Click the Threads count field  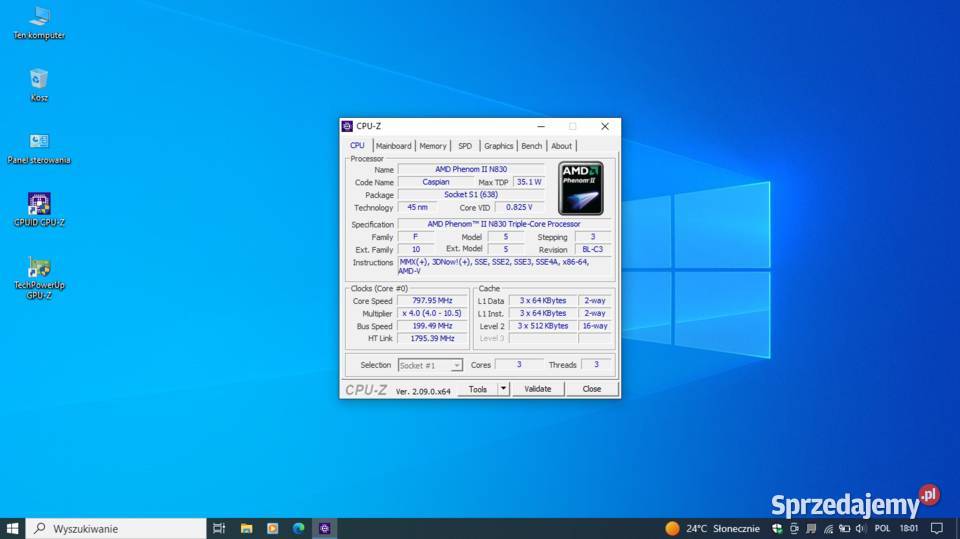click(x=596, y=364)
